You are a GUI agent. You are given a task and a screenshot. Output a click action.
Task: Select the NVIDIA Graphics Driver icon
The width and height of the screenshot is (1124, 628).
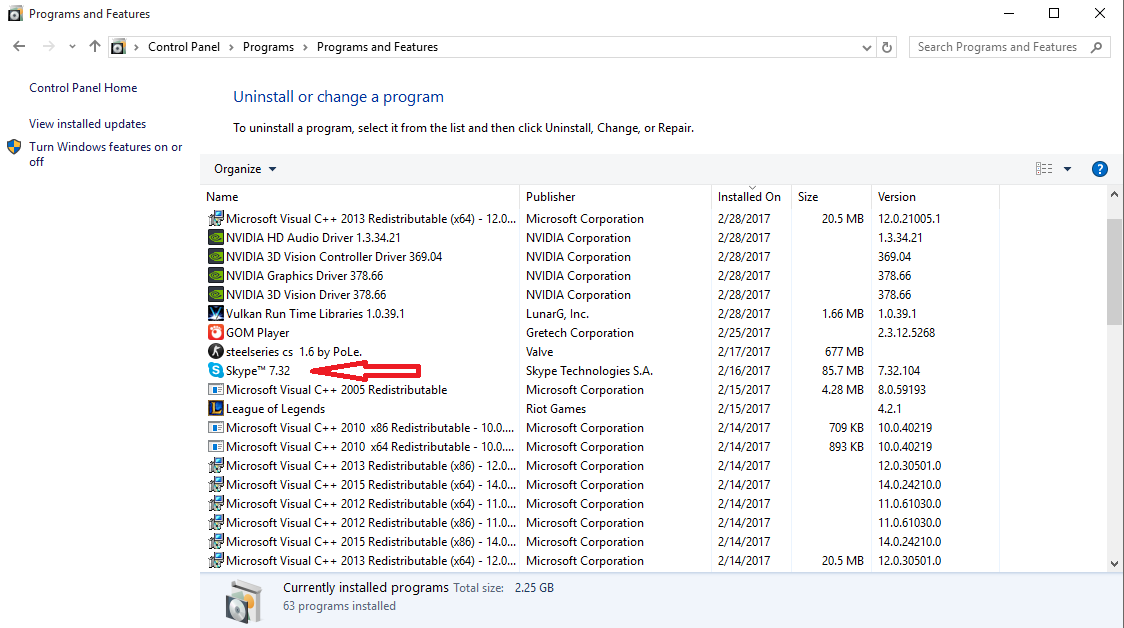[x=215, y=276]
